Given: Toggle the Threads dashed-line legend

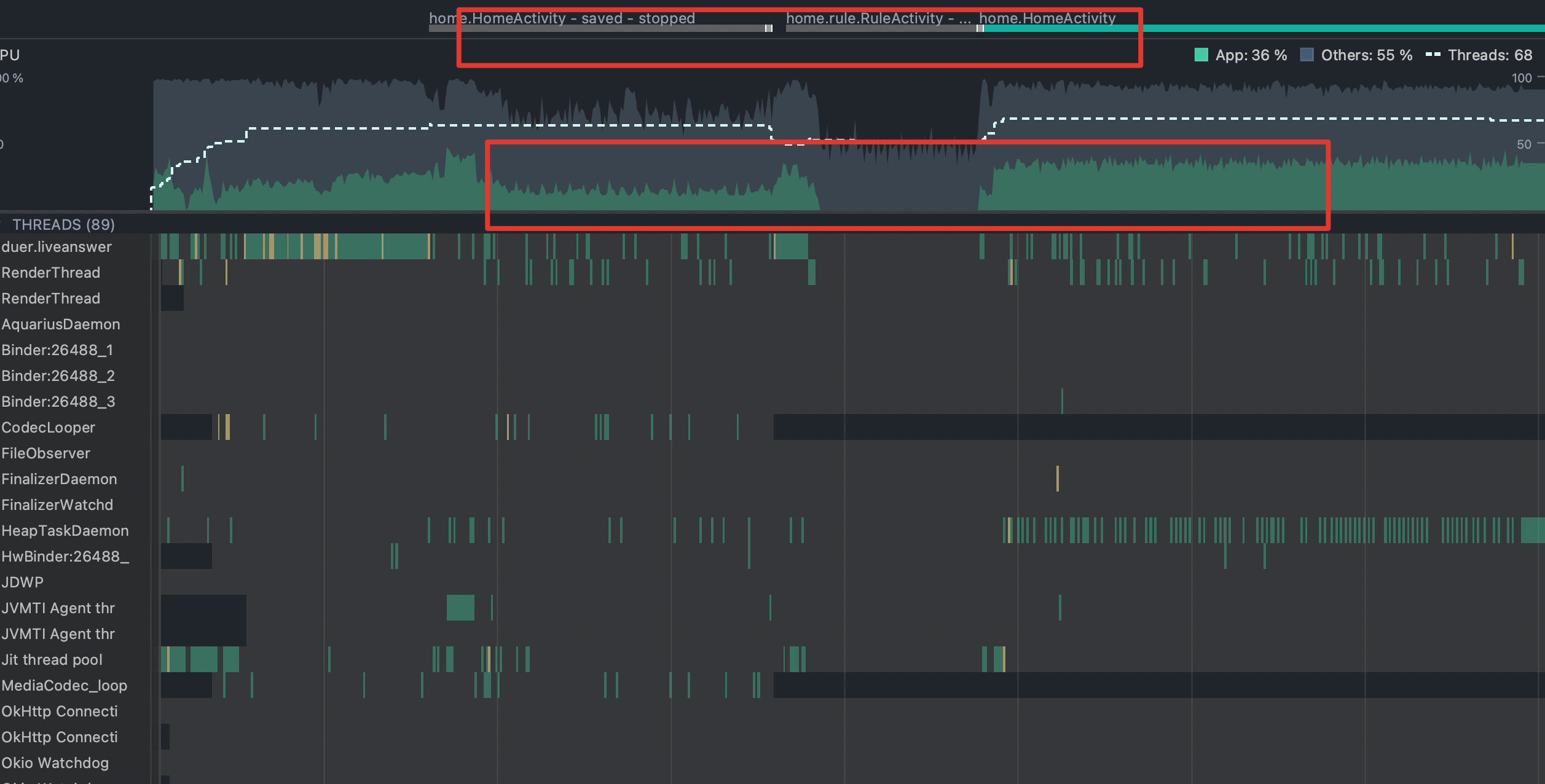Looking at the screenshot, I should click(1434, 55).
